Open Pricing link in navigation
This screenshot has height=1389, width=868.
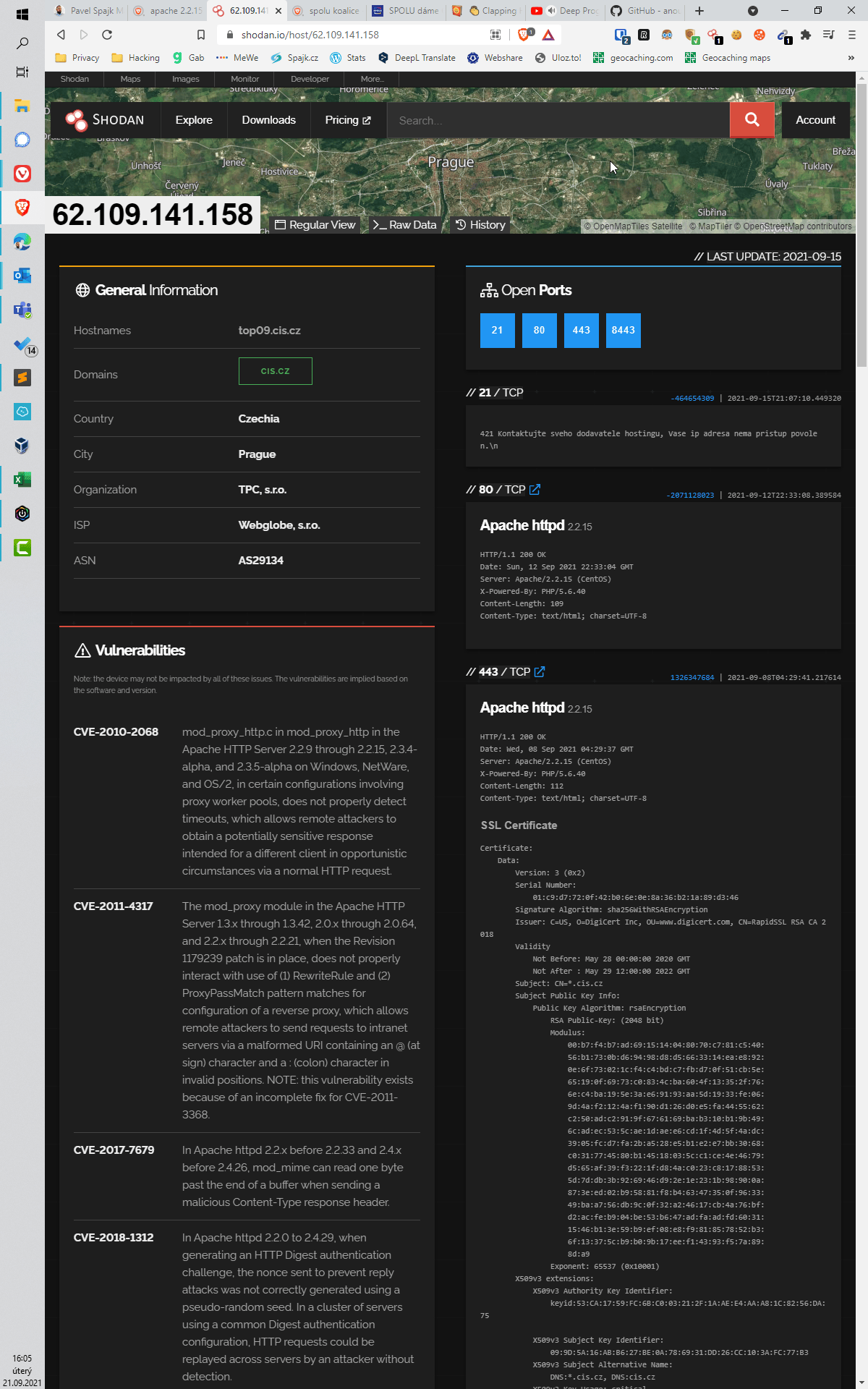click(x=348, y=120)
